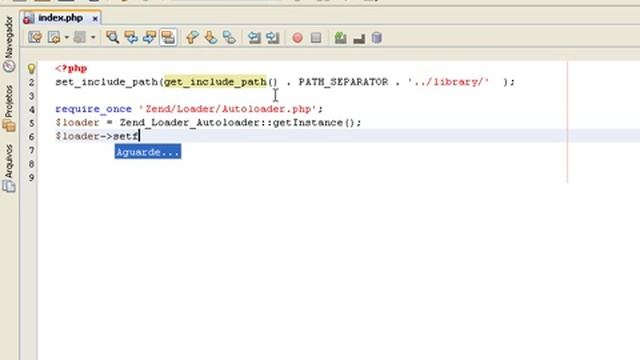Screen dimensions: 640x360
Task: Toggle bookmark on current line
Action: click(x=229, y=38)
